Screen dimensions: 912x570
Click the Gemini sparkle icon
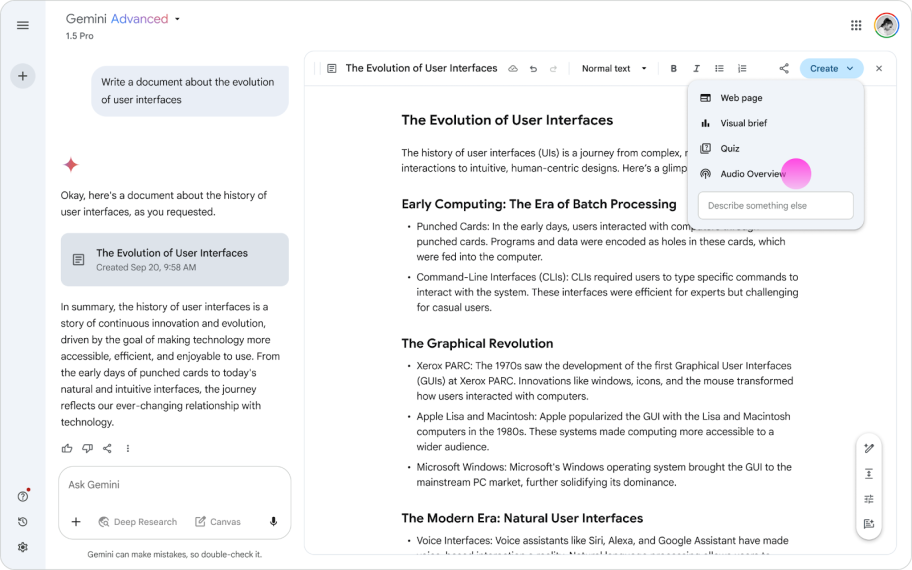(71, 165)
